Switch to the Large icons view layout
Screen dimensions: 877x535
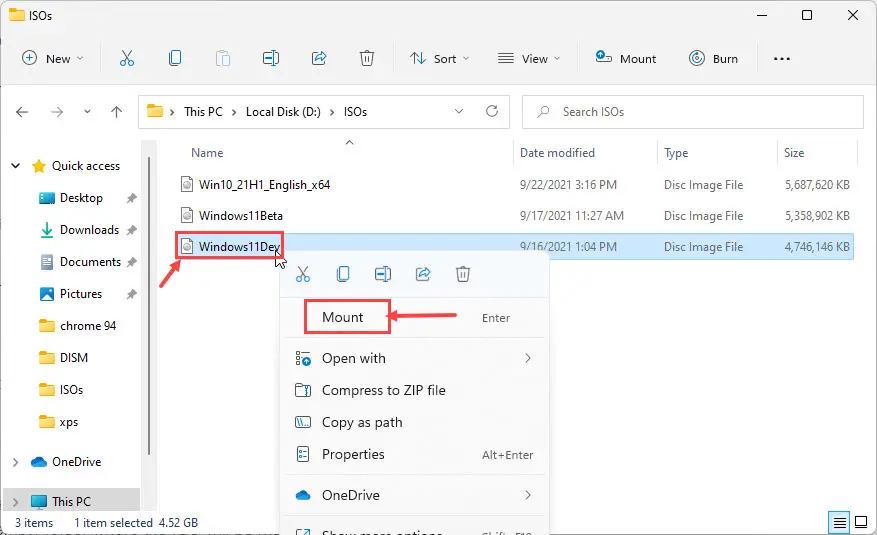[x=861, y=523]
